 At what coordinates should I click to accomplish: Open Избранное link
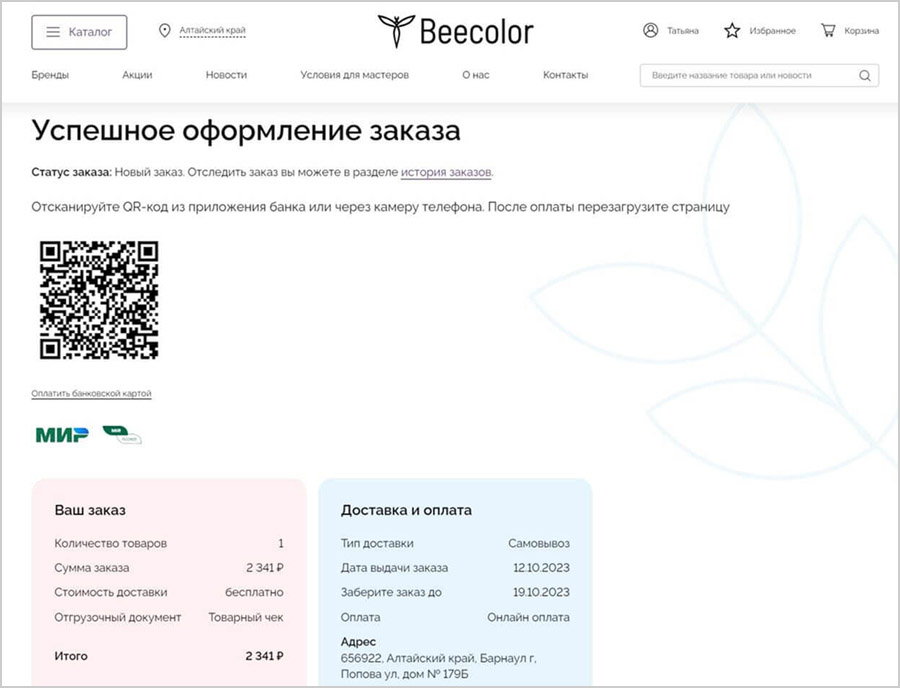tap(773, 31)
